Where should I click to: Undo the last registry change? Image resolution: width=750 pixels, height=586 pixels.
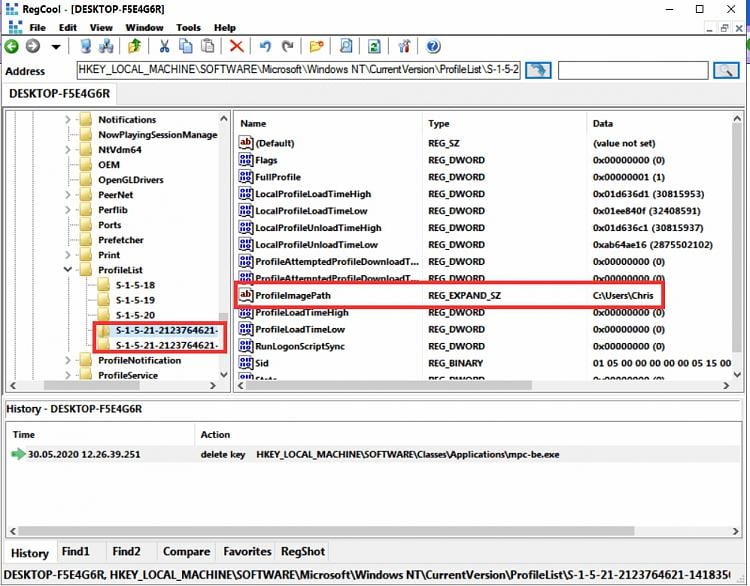(x=265, y=46)
